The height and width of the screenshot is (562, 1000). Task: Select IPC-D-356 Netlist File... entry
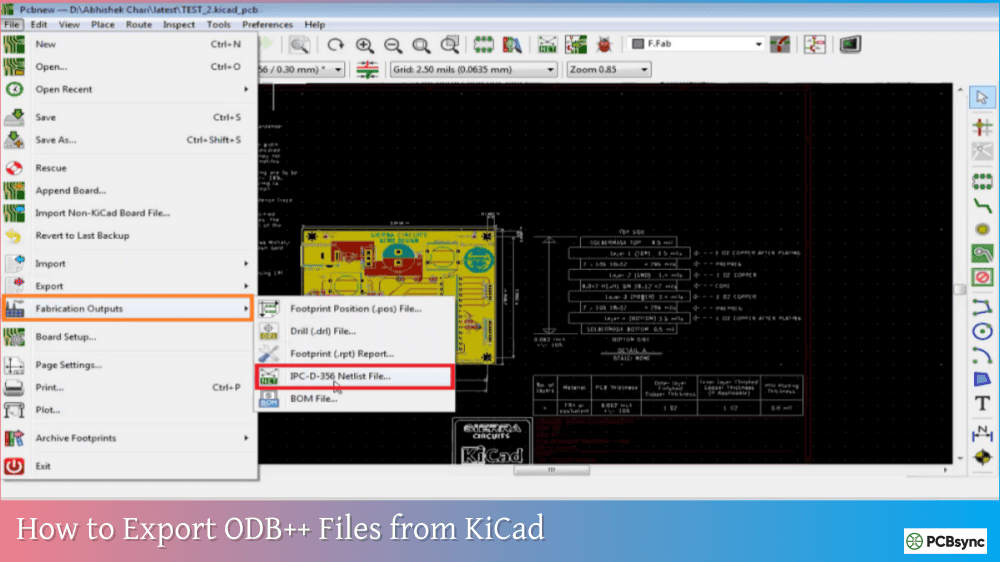[355, 376]
